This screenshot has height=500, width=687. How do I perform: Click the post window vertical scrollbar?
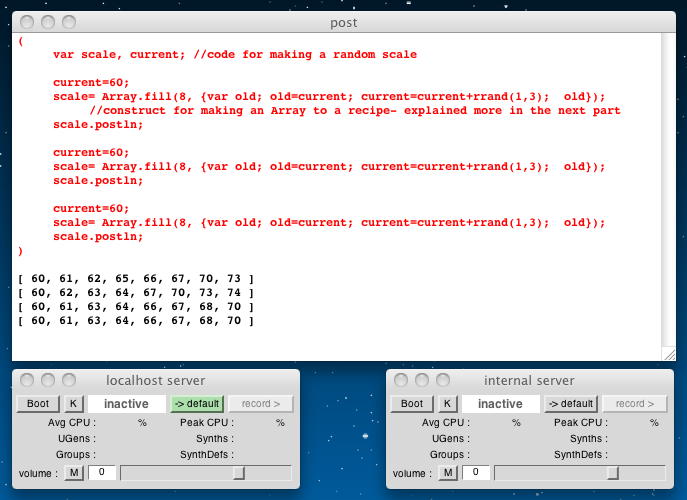point(668,190)
